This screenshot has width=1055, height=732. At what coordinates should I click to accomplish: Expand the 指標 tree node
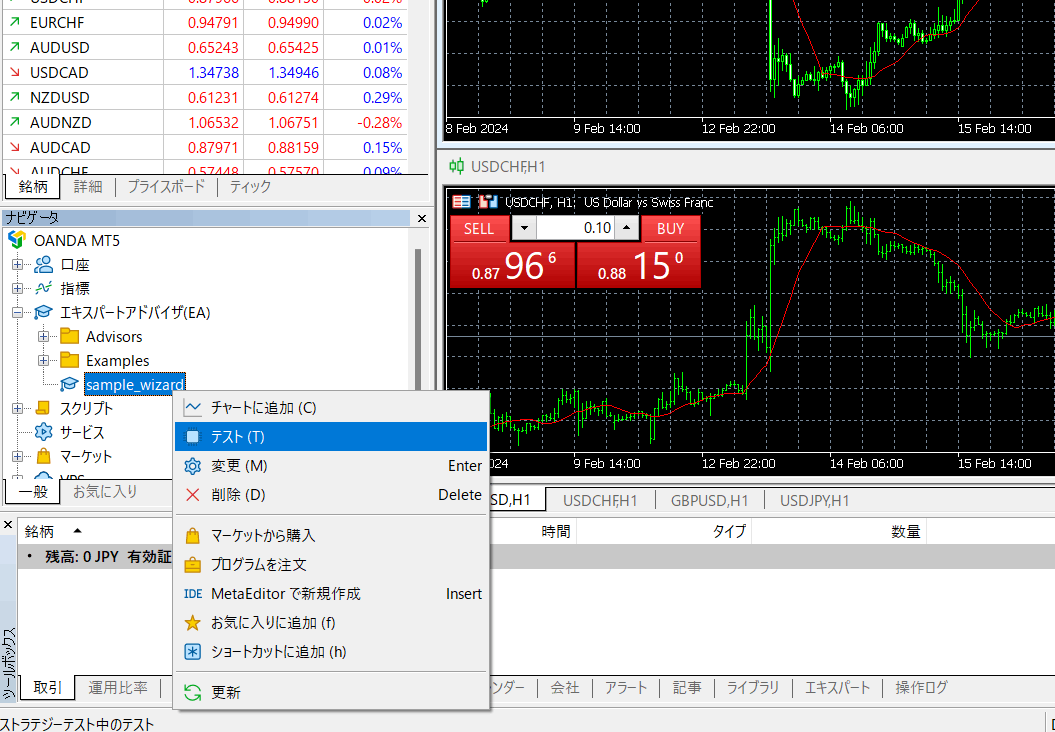[x=17, y=288]
